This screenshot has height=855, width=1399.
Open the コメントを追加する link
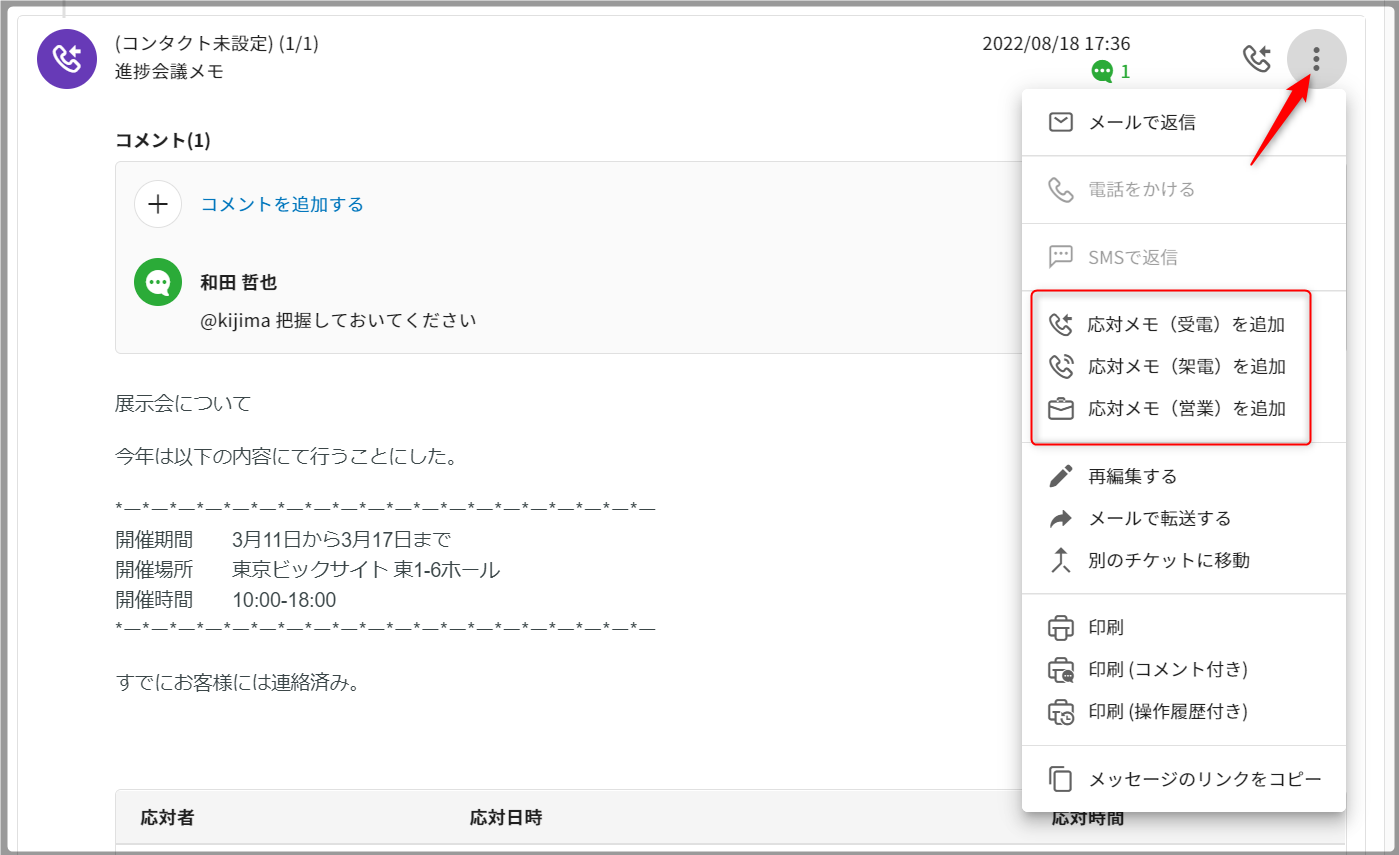click(x=282, y=204)
